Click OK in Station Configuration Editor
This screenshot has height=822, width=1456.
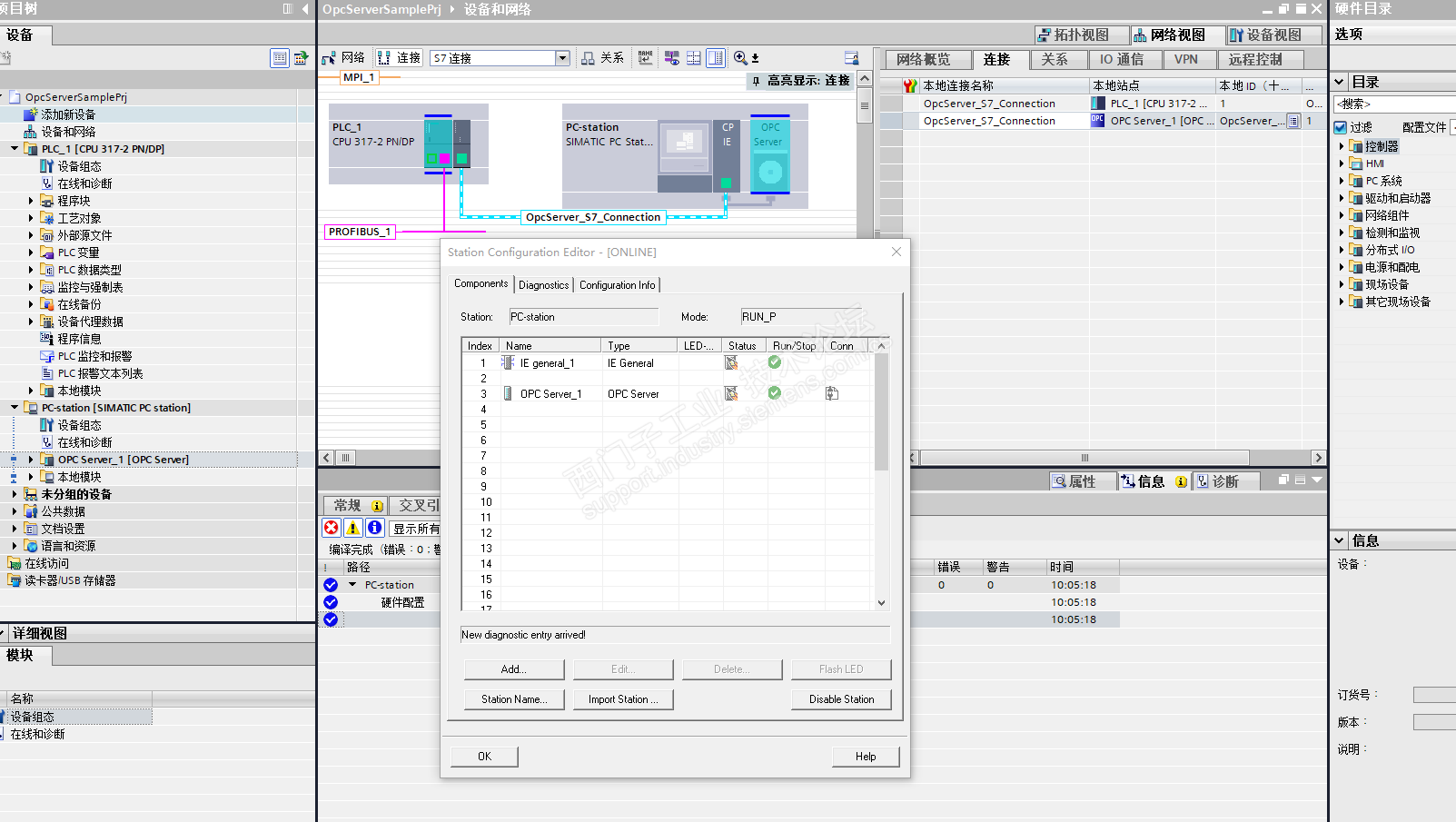(x=485, y=757)
